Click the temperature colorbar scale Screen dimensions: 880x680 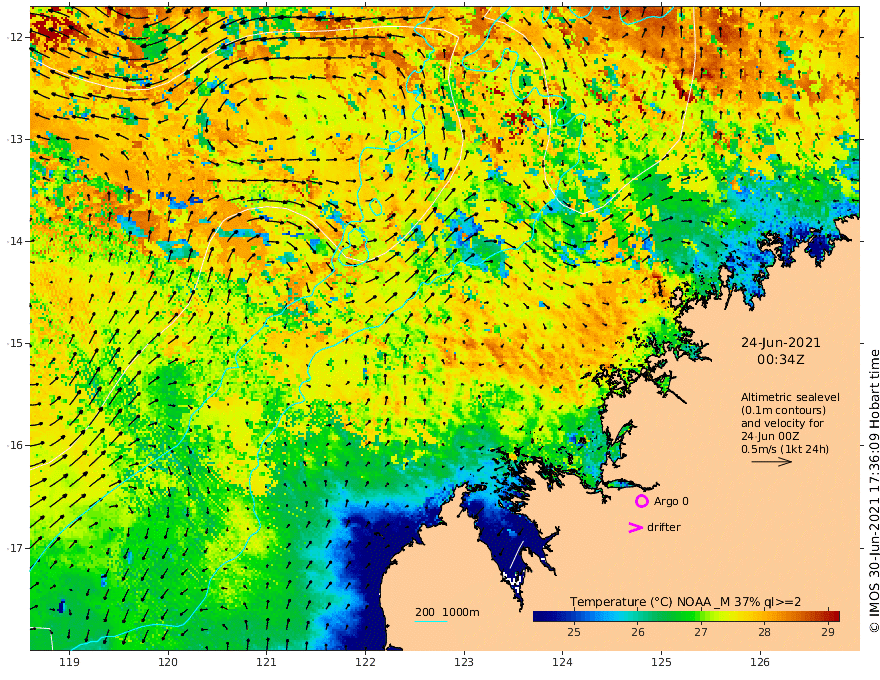click(x=686, y=616)
